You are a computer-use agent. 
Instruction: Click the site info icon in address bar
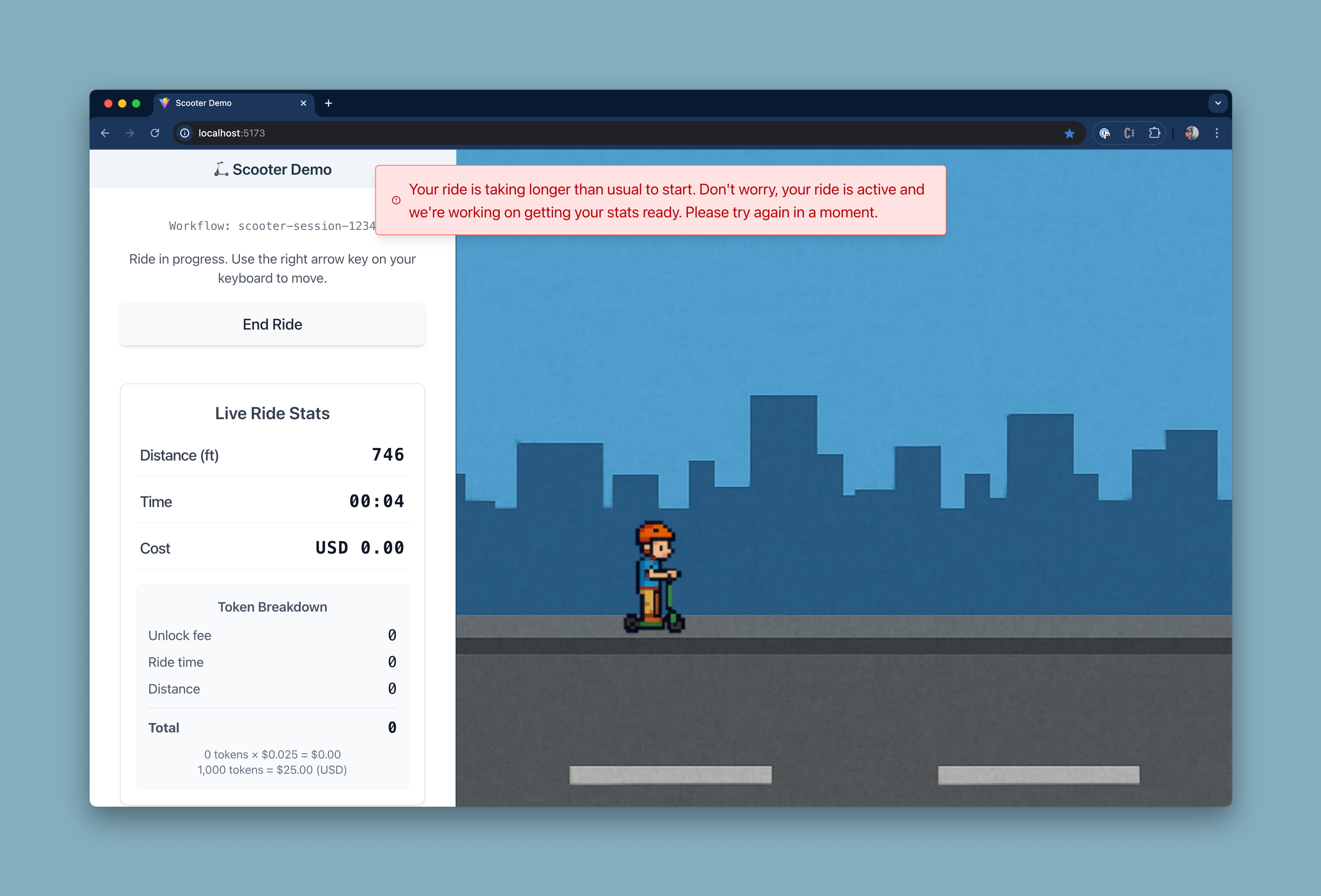[x=185, y=133]
